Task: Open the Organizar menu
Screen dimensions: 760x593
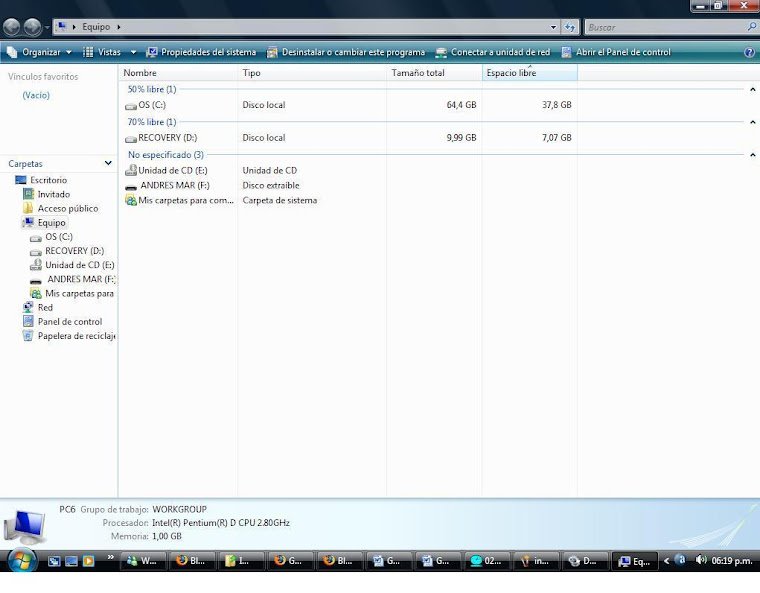Action: [x=39, y=52]
